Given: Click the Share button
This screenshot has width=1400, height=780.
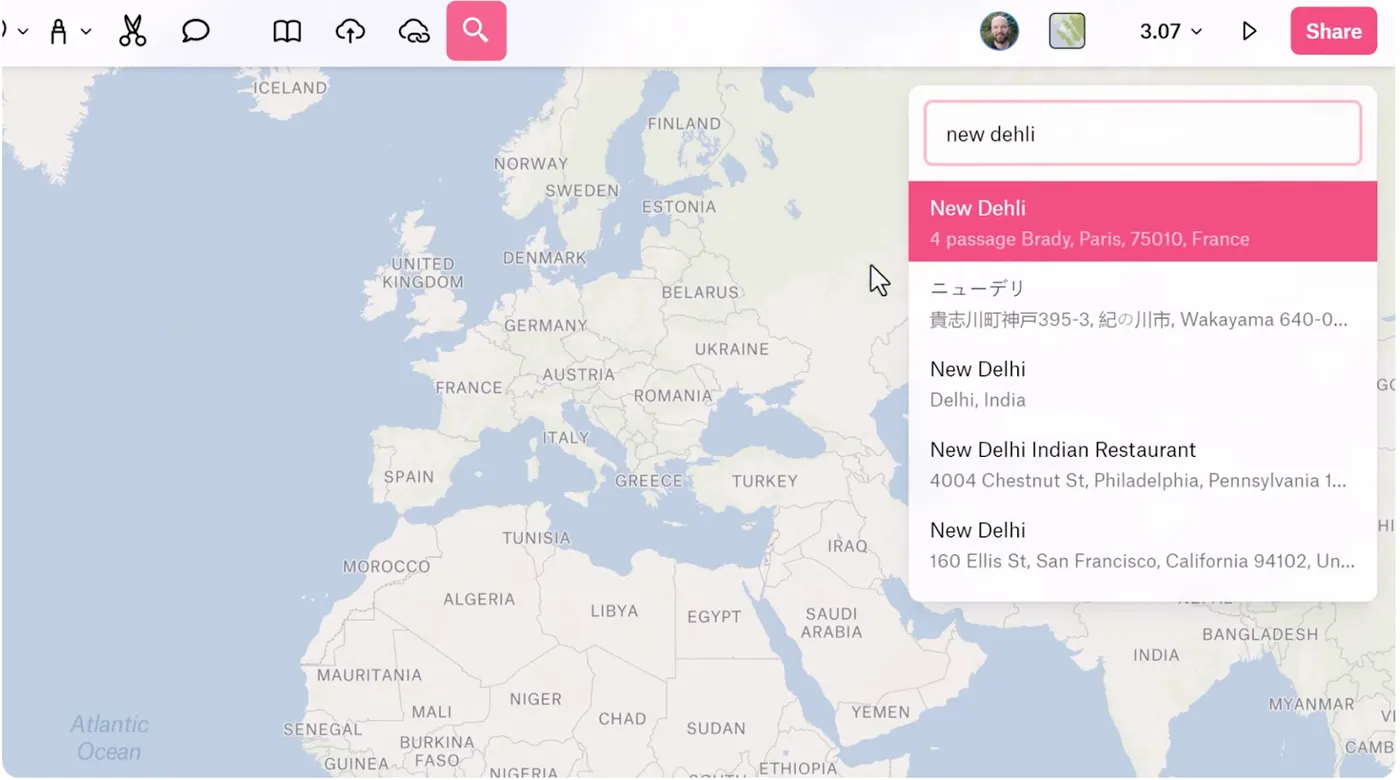Looking at the screenshot, I should pos(1333,31).
